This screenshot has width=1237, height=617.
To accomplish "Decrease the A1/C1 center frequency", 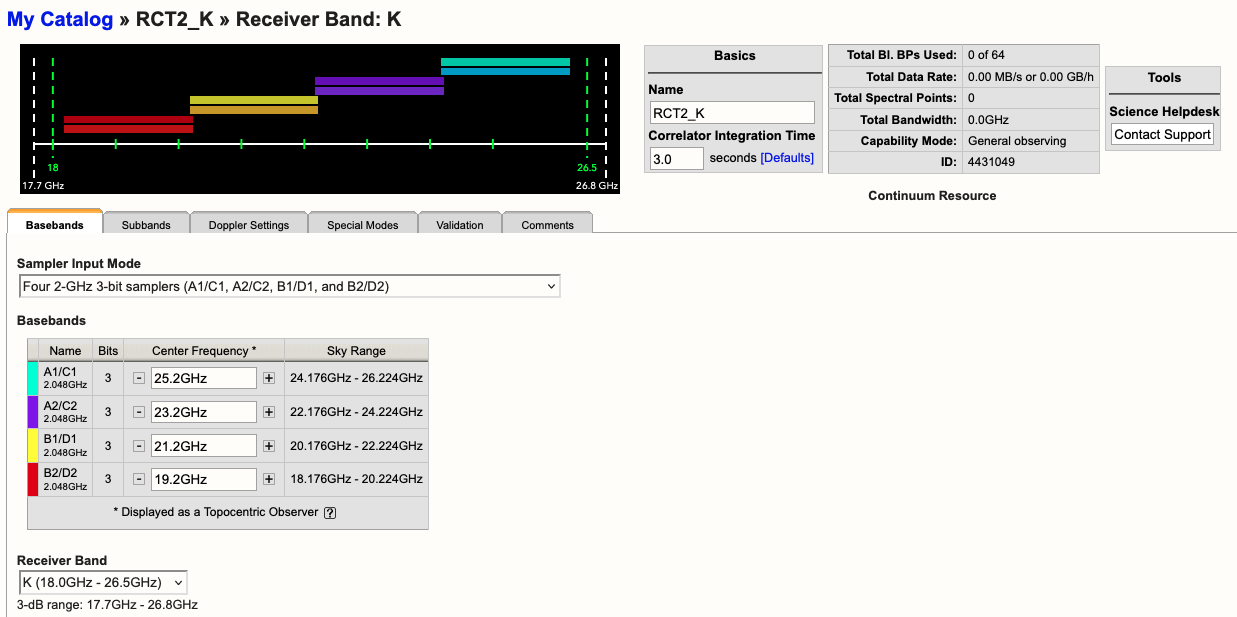I will click(x=138, y=378).
